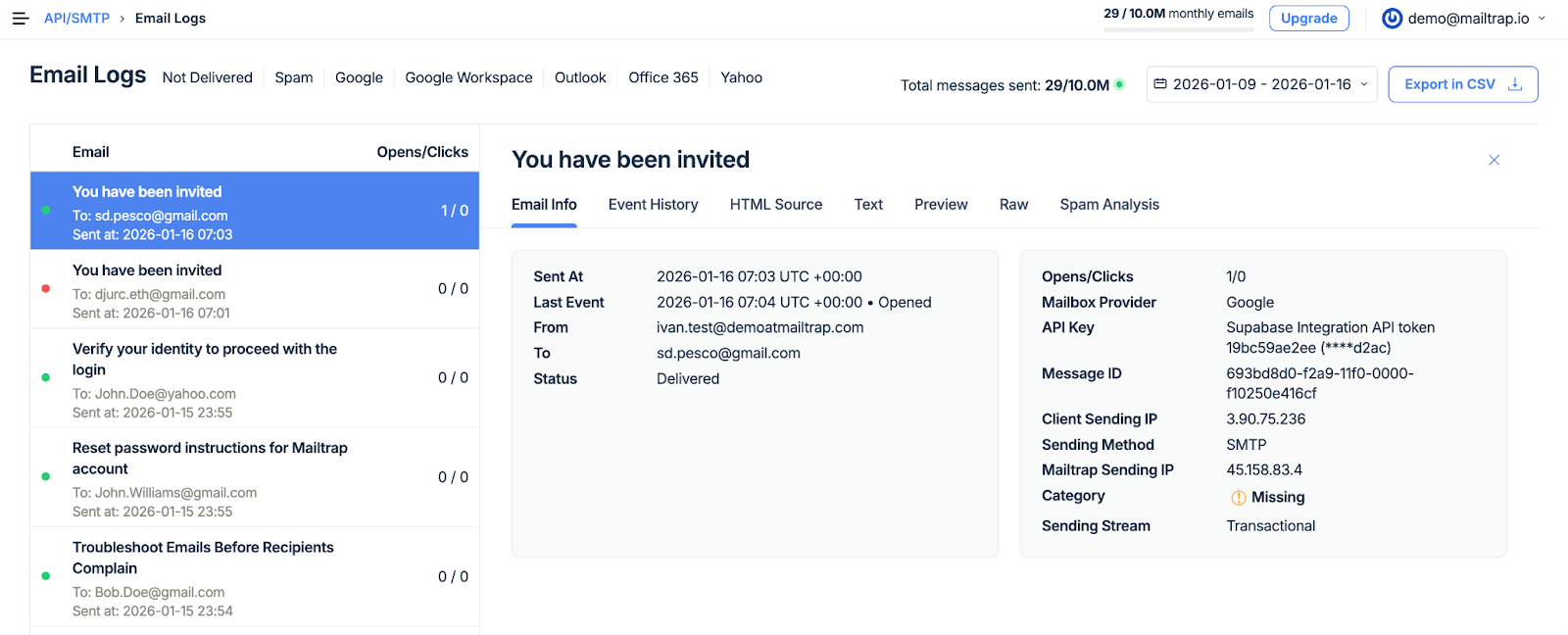Close the email details panel

click(x=1494, y=160)
